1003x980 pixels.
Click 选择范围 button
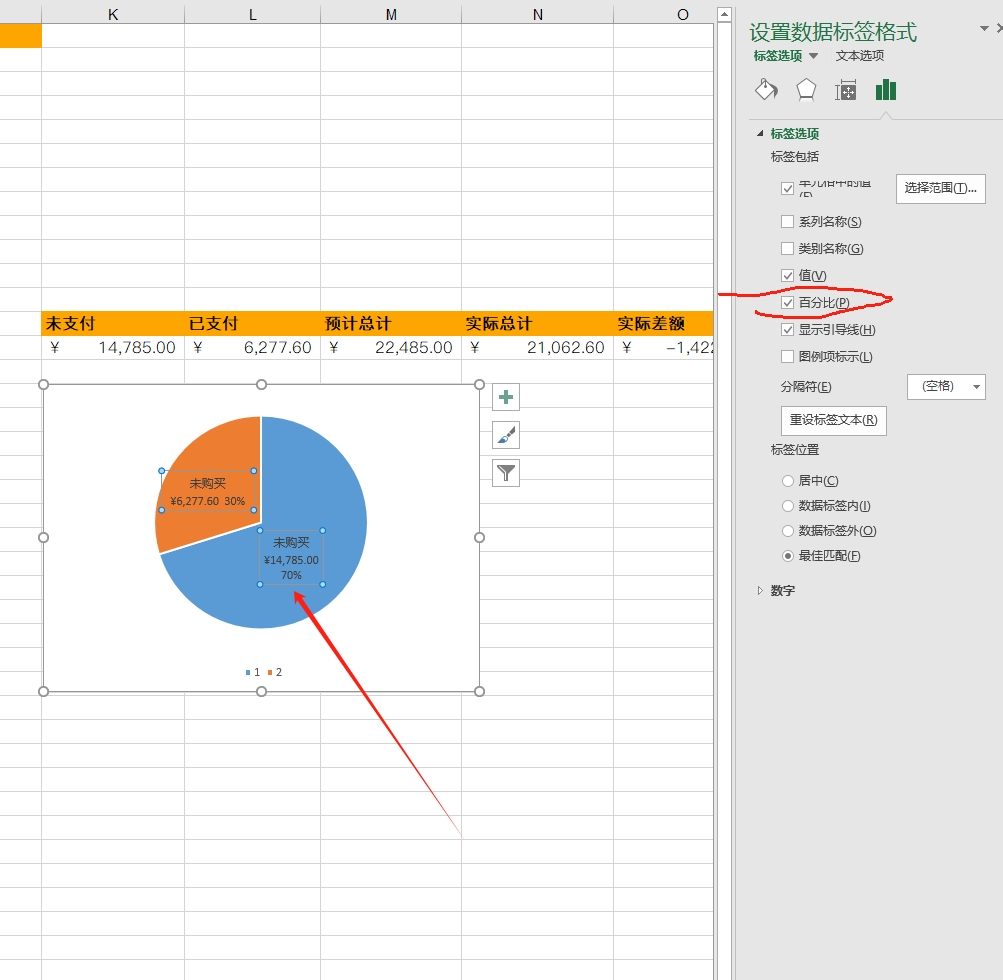940,188
